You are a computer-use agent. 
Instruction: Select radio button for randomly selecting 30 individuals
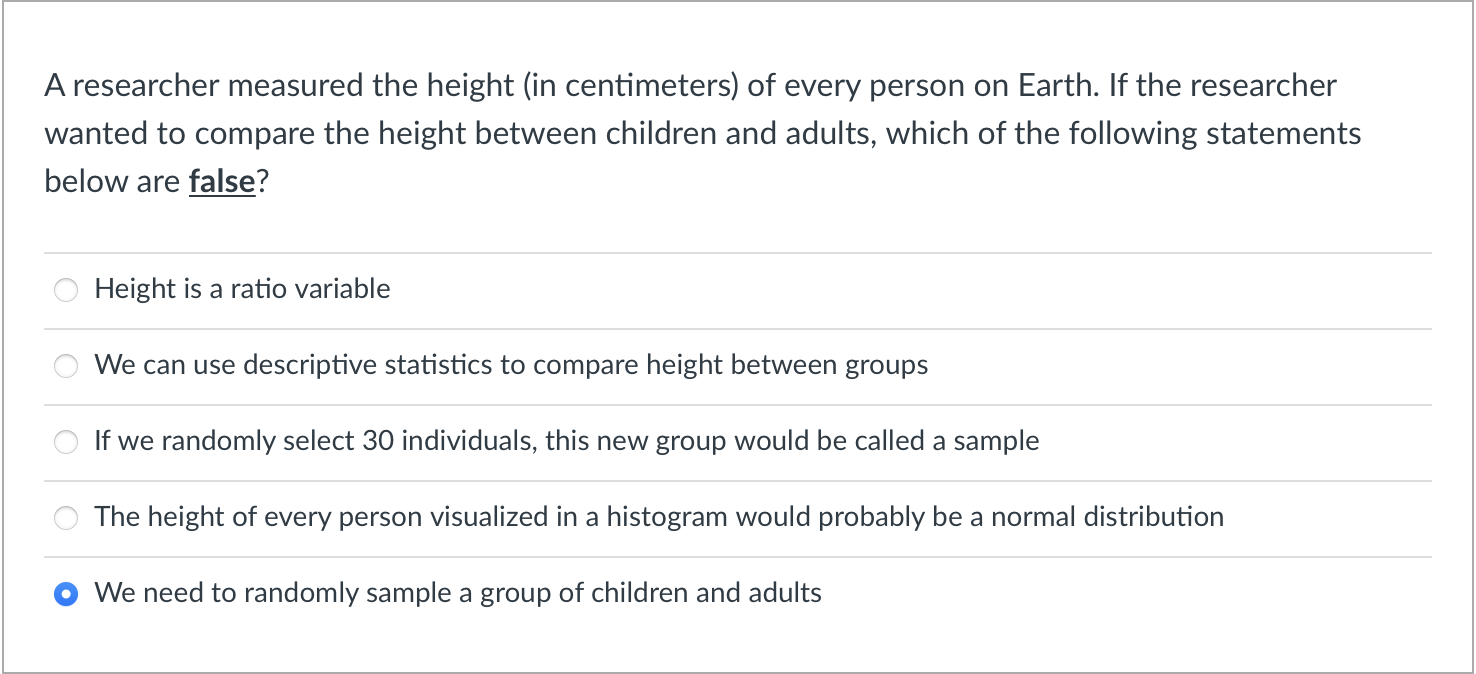tap(66, 442)
